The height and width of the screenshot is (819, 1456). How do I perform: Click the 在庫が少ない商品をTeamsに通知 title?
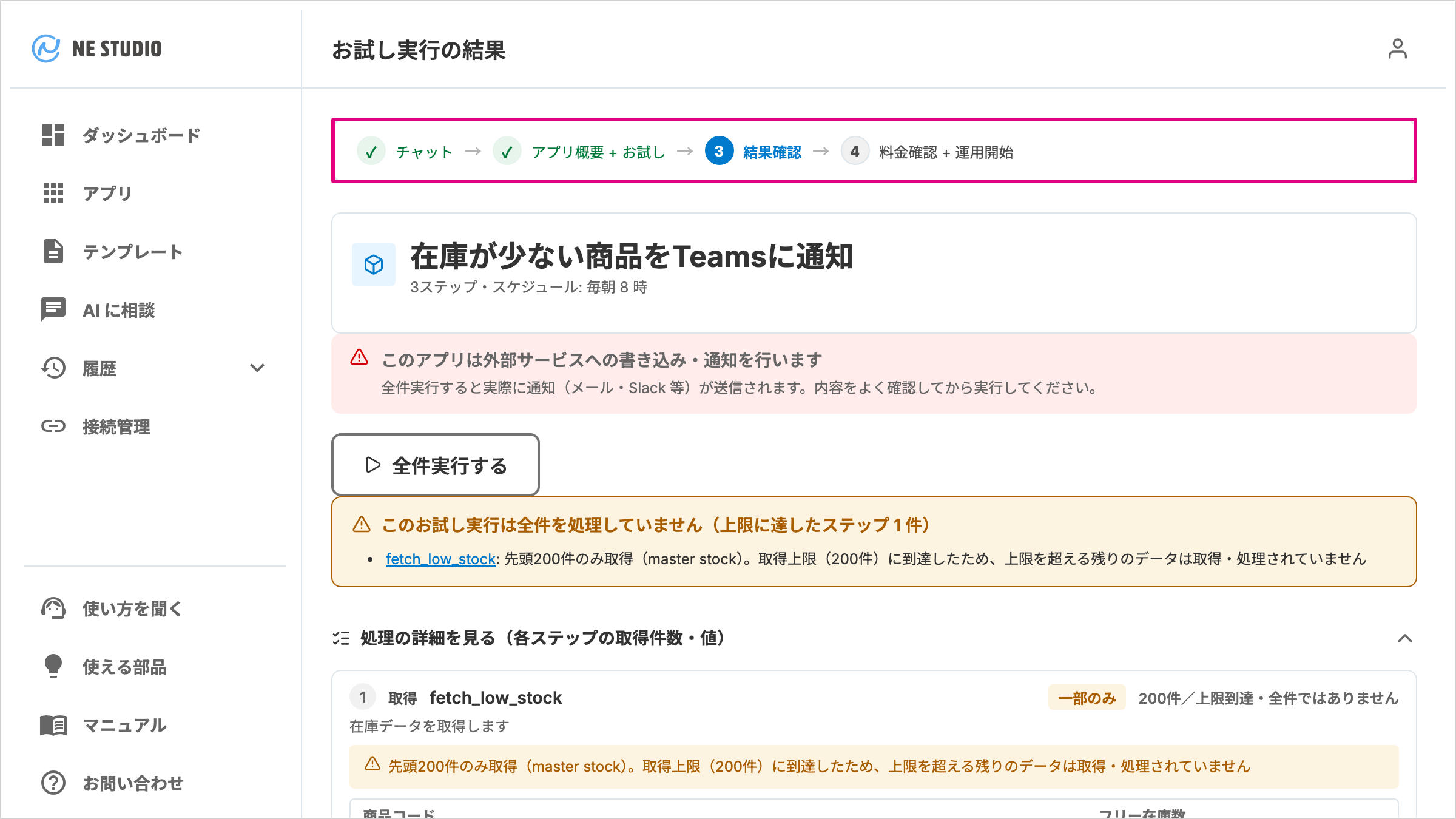click(632, 256)
